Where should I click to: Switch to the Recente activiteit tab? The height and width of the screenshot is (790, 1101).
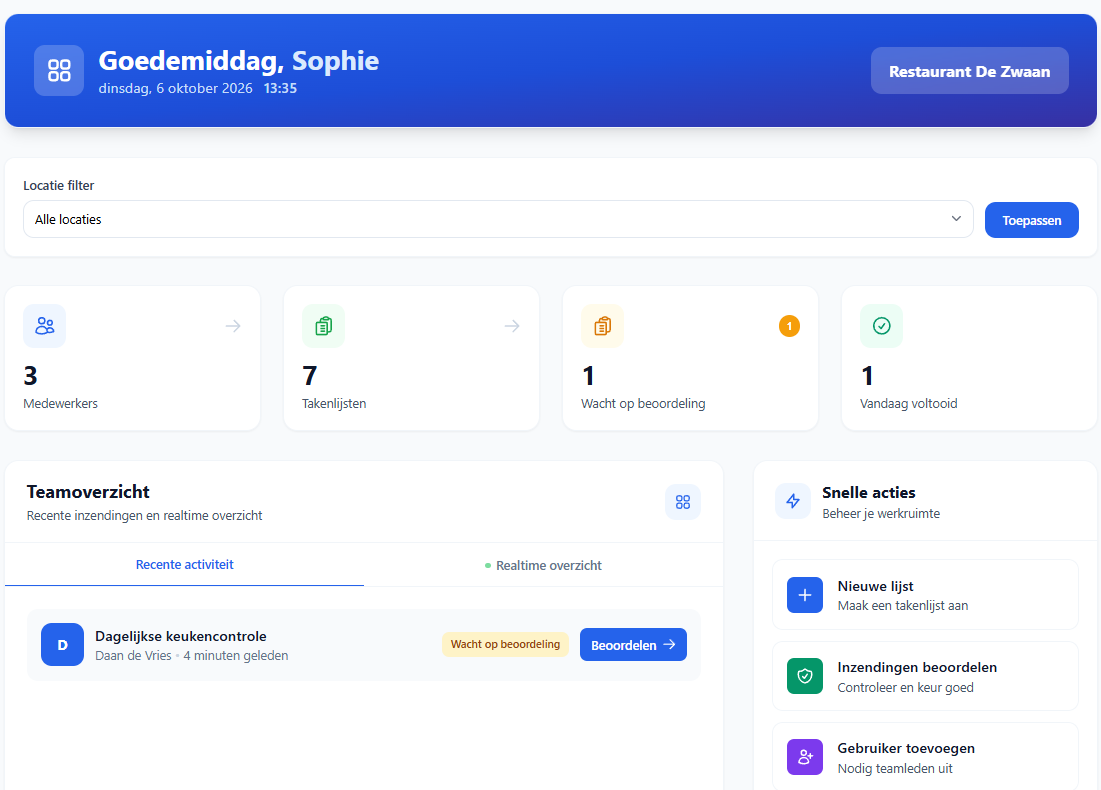(x=184, y=565)
